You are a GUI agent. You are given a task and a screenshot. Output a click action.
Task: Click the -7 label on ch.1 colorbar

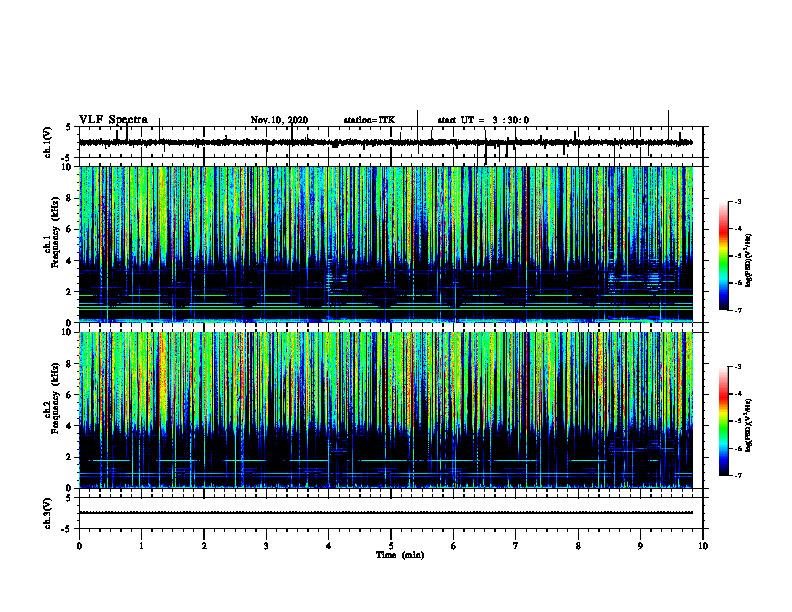click(x=738, y=311)
